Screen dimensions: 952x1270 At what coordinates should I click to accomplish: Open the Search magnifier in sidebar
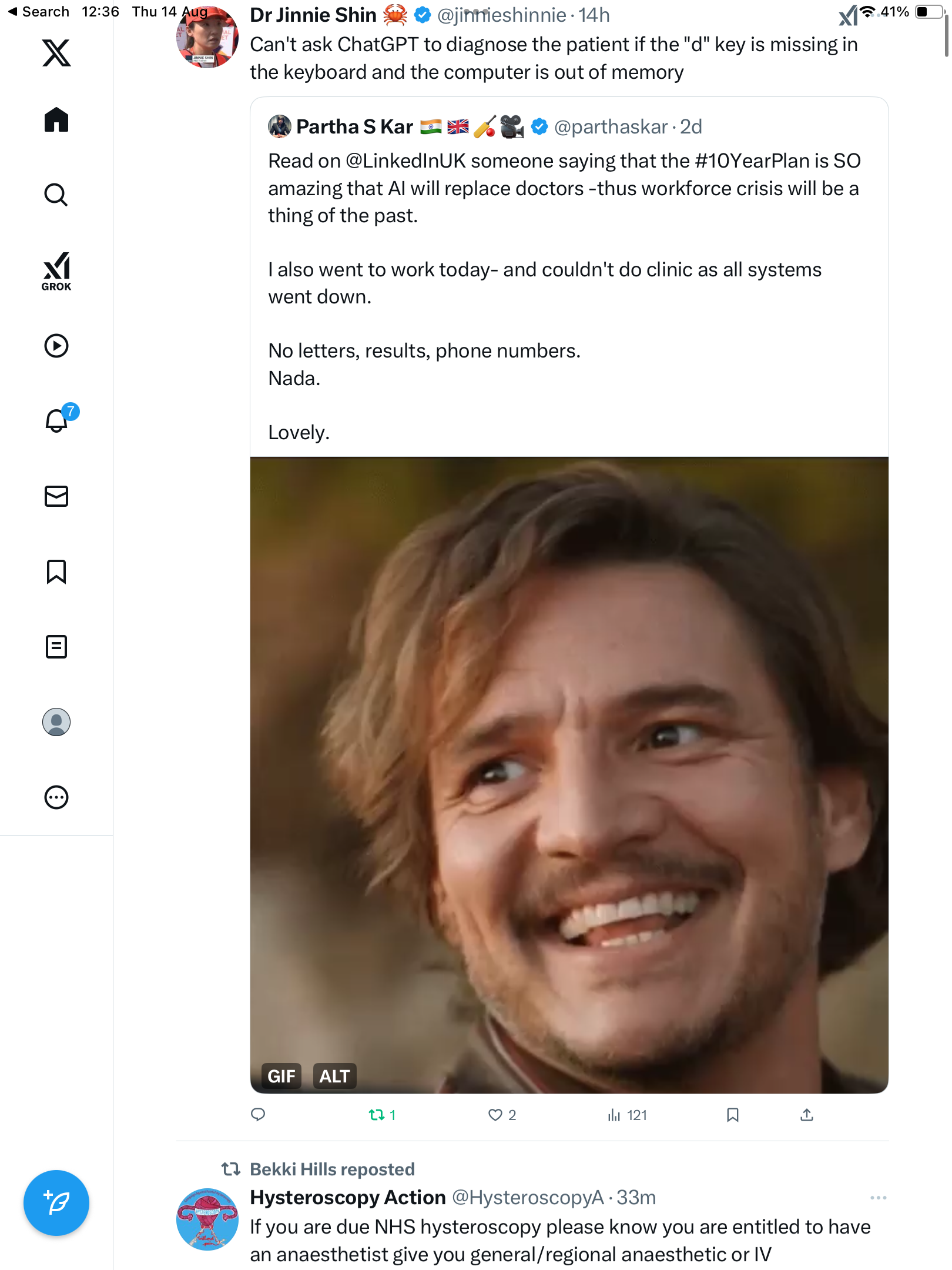(56, 195)
